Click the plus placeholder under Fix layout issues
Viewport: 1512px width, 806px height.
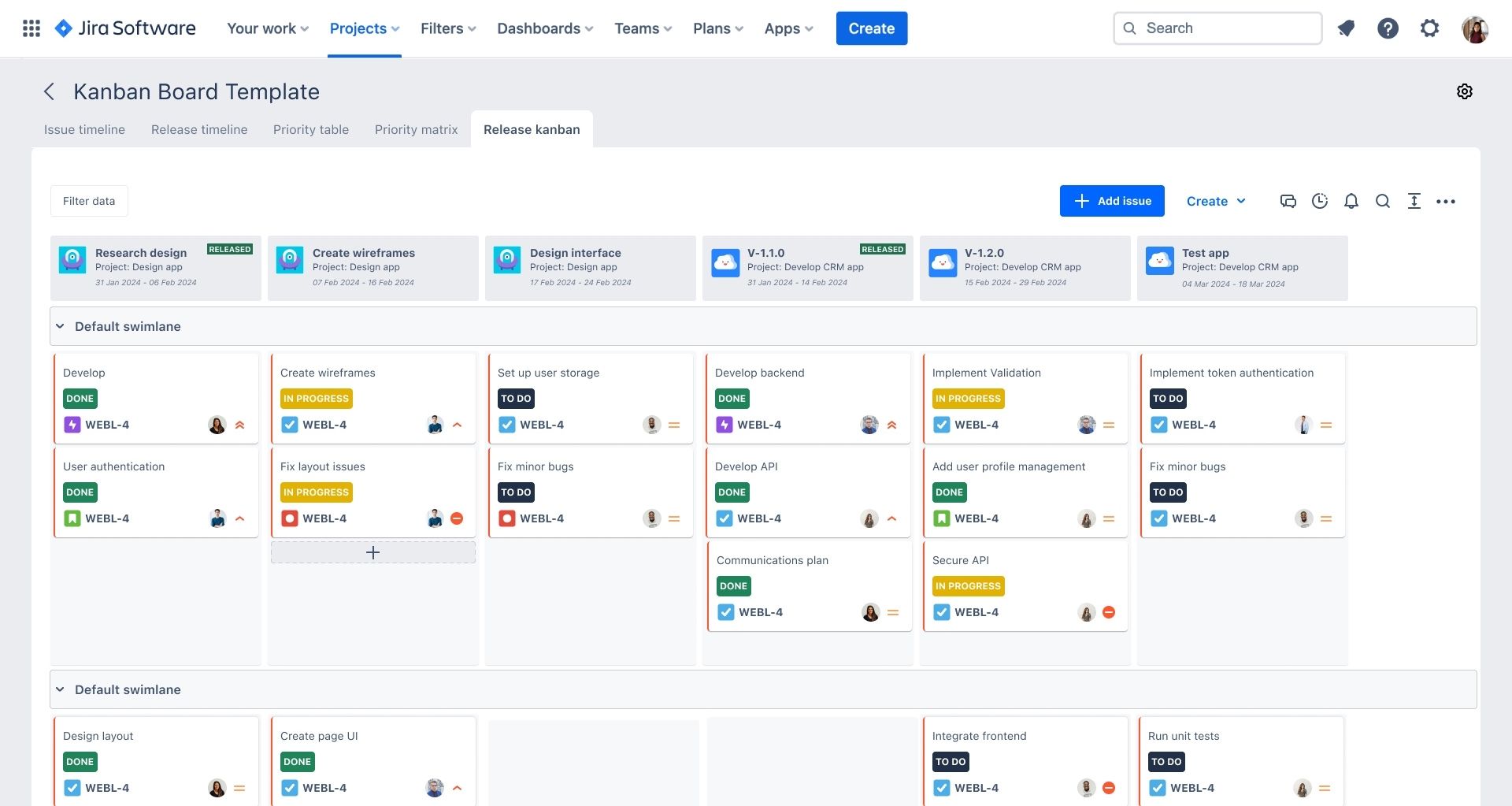point(372,552)
